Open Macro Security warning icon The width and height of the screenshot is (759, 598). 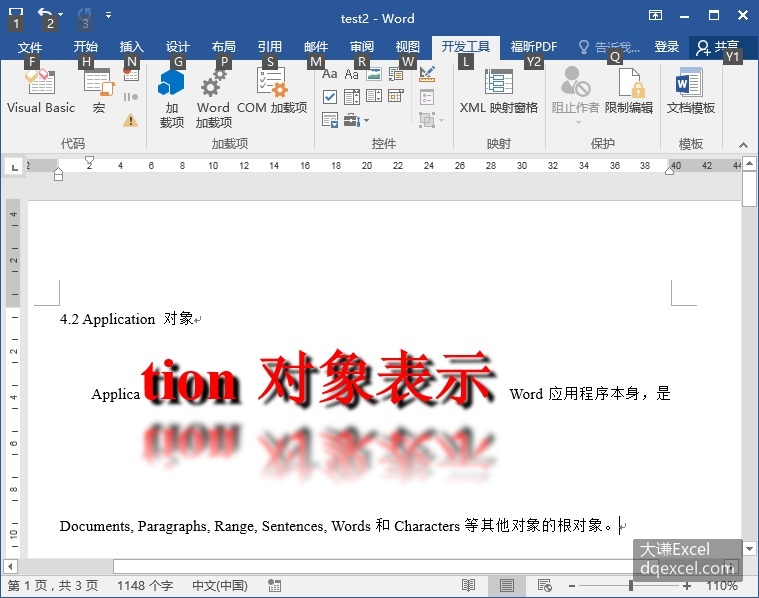tap(131, 120)
